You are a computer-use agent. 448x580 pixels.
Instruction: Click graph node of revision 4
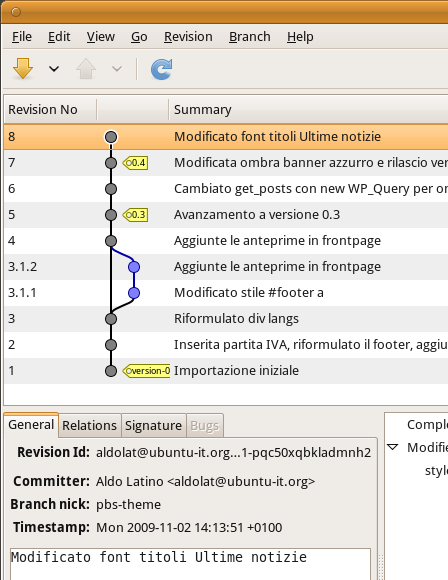[x=111, y=241]
